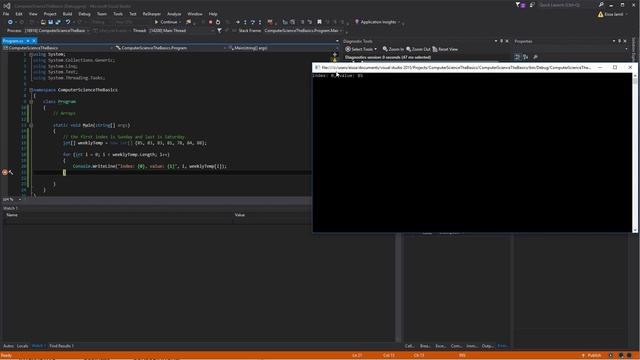The height and width of the screenshot is (360, 640).
Task: Open the Tools menu
Action: pyautogui.click(x=118, y=14)
